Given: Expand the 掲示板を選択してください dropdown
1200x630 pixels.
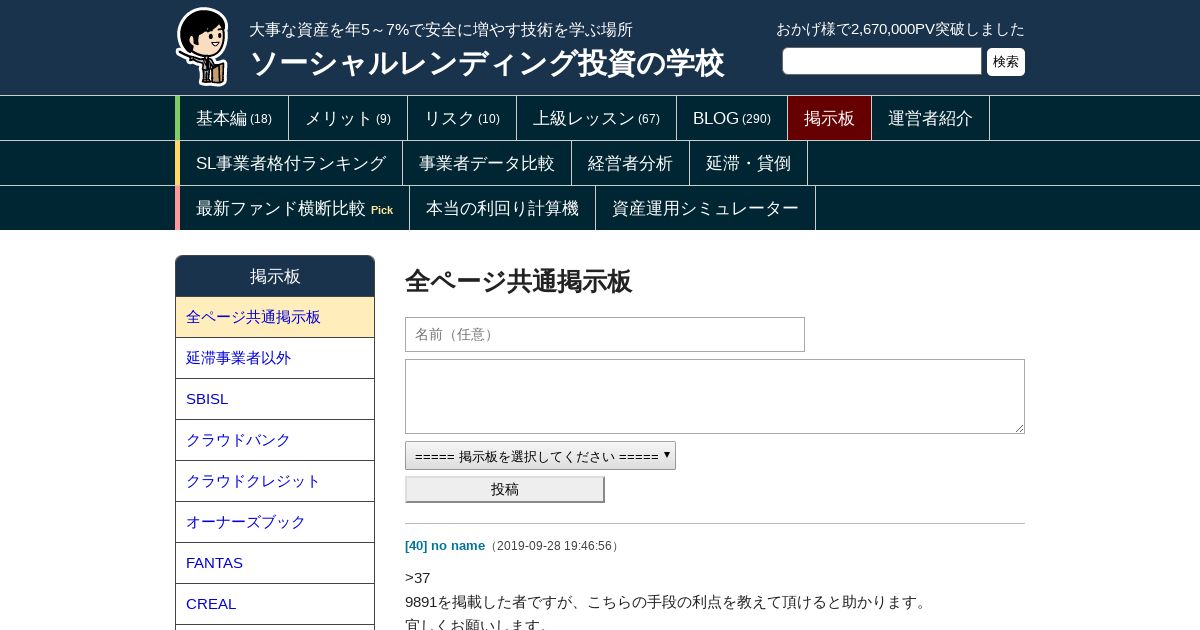Looking at the screenshot, I should 540,456.
